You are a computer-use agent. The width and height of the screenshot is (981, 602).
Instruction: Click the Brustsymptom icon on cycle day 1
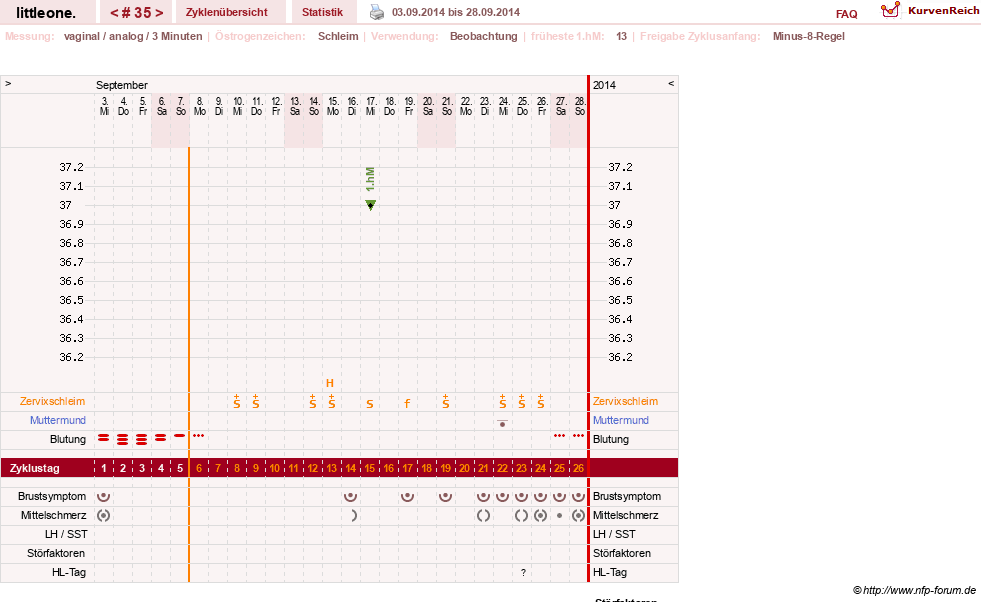[x=103, y=496]
